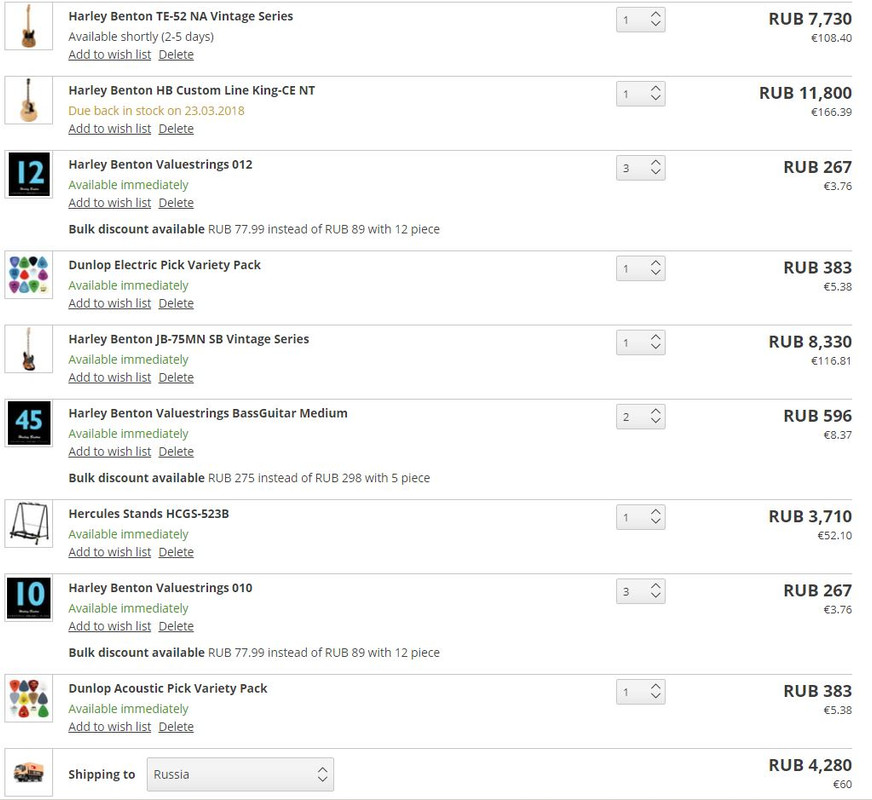
Task: Click the Valuestrings BassGuitar Medium 45 image
Action: point(28,423)
